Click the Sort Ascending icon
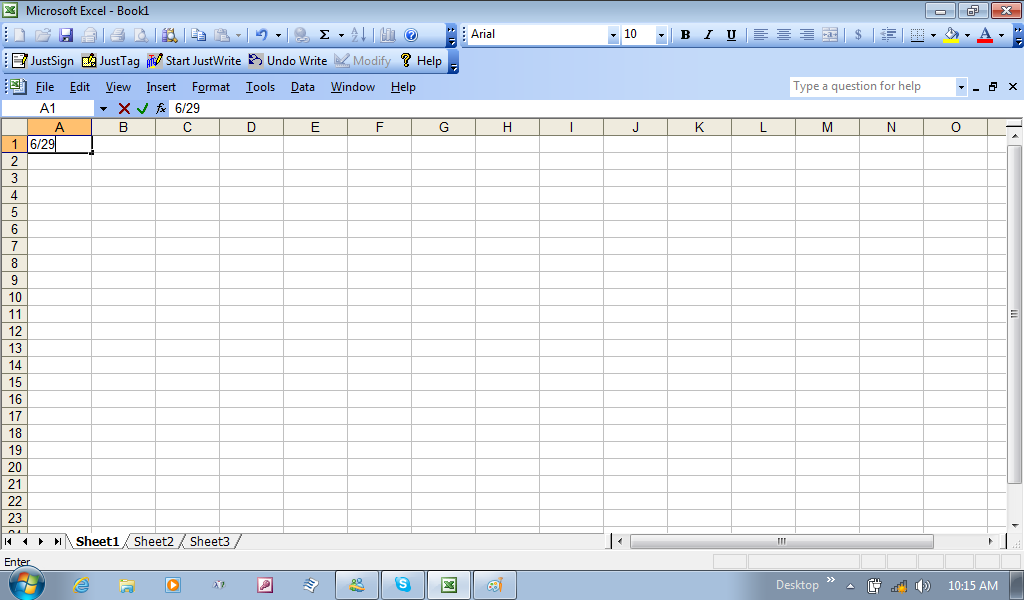Screen dimensions: 1024x600 [x=358, y=35]
